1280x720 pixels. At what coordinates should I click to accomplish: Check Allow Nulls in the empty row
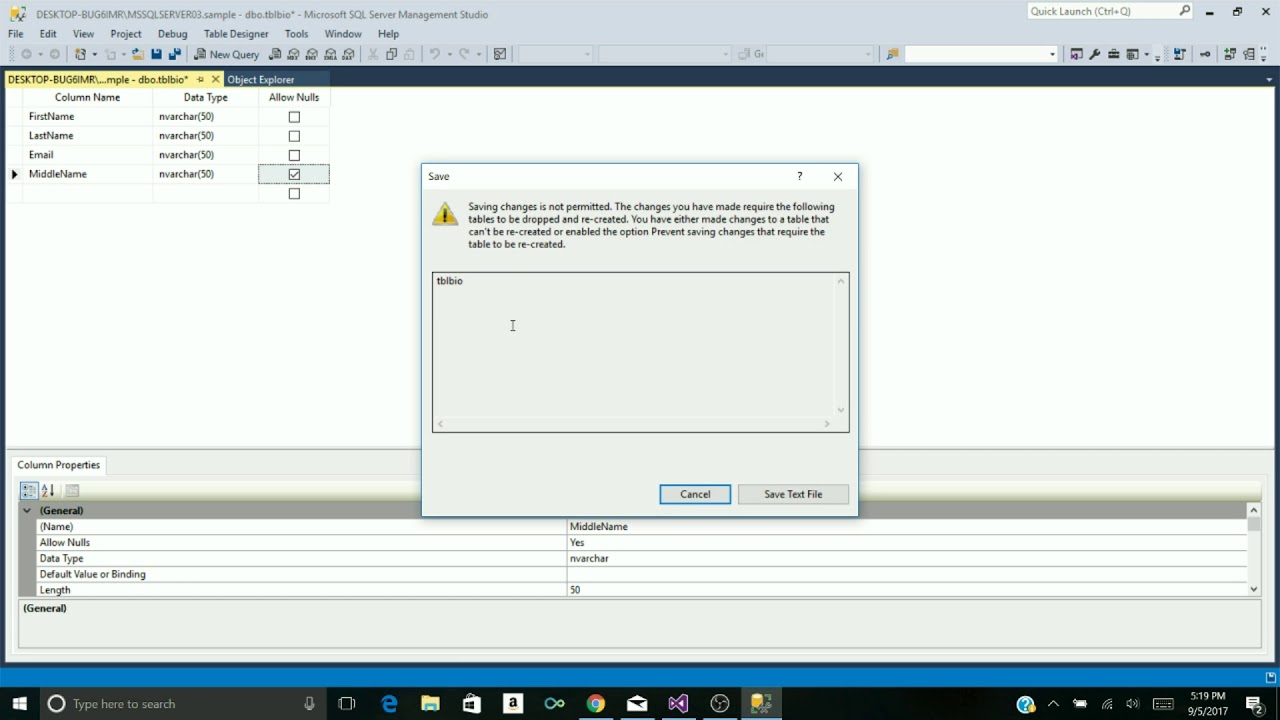(294, 194)
